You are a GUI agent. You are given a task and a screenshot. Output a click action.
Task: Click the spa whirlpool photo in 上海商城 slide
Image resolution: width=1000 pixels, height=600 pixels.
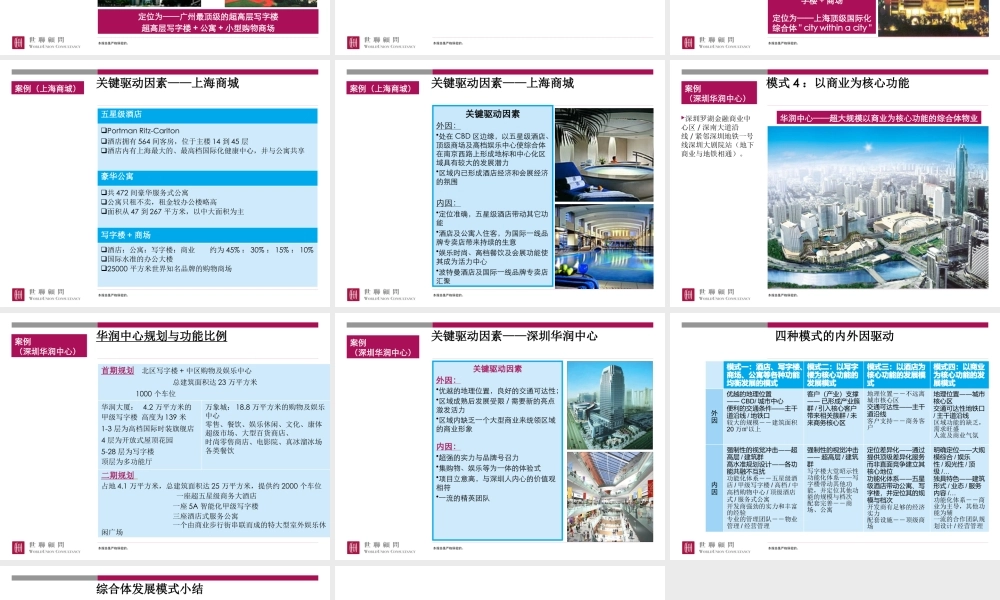point(604,155)
